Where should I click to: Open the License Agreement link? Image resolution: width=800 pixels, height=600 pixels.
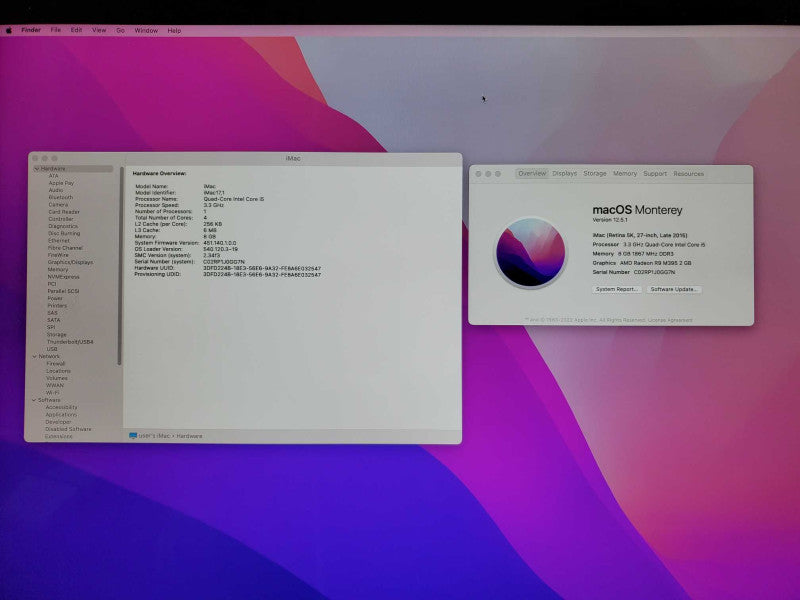point(670,320)
